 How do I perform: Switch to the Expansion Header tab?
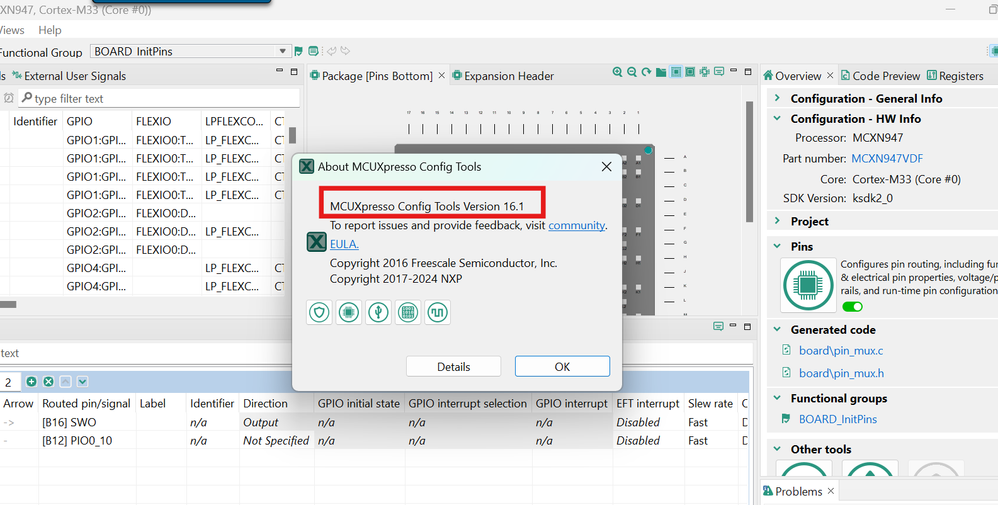point(502,76)
